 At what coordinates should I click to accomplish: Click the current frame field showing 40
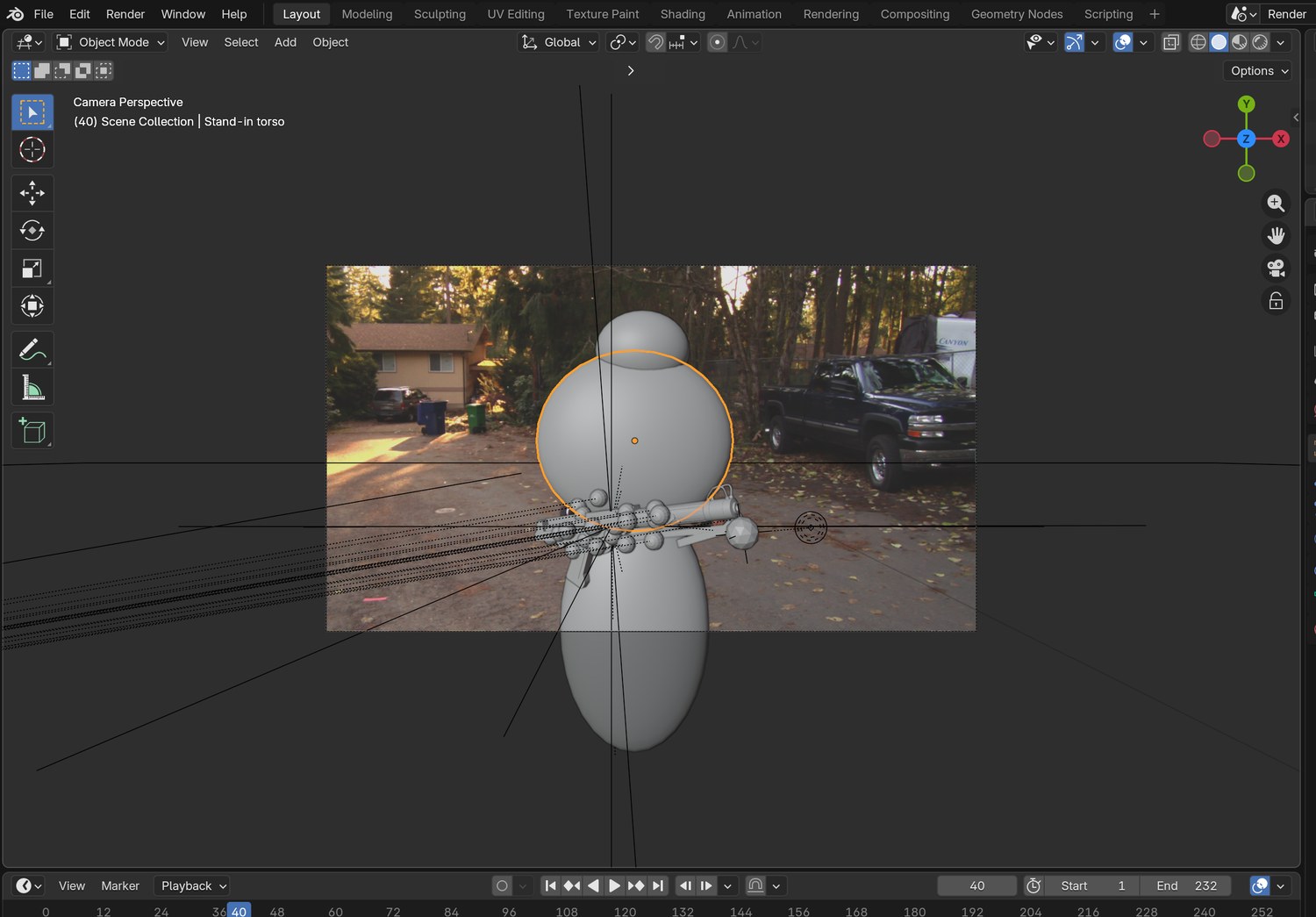tap(976, 886)
